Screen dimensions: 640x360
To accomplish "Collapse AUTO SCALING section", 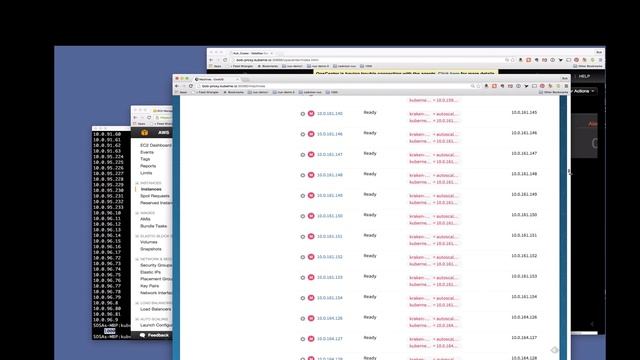I will (137, 319).
